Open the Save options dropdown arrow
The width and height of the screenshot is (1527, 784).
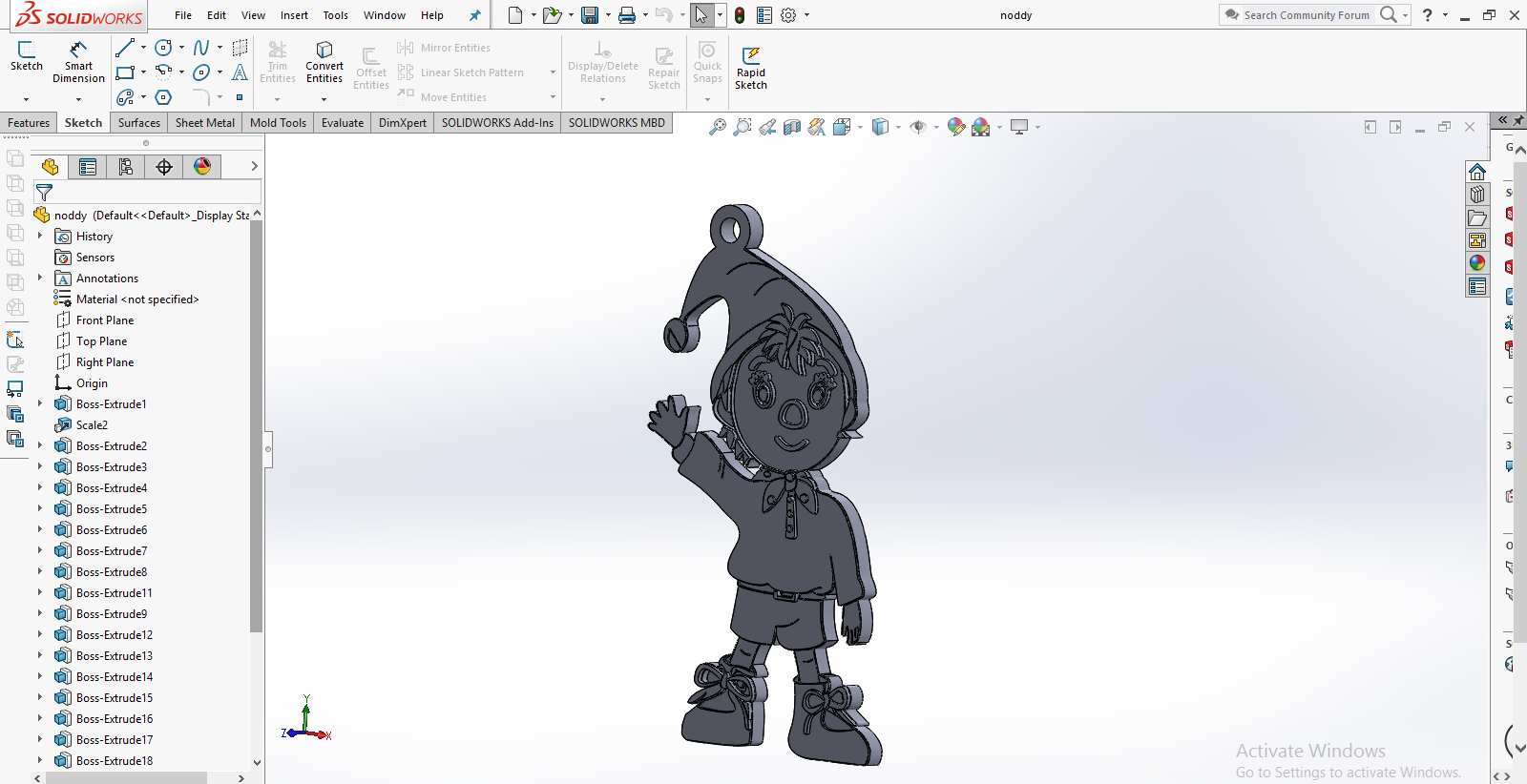[x=608, y=15]
